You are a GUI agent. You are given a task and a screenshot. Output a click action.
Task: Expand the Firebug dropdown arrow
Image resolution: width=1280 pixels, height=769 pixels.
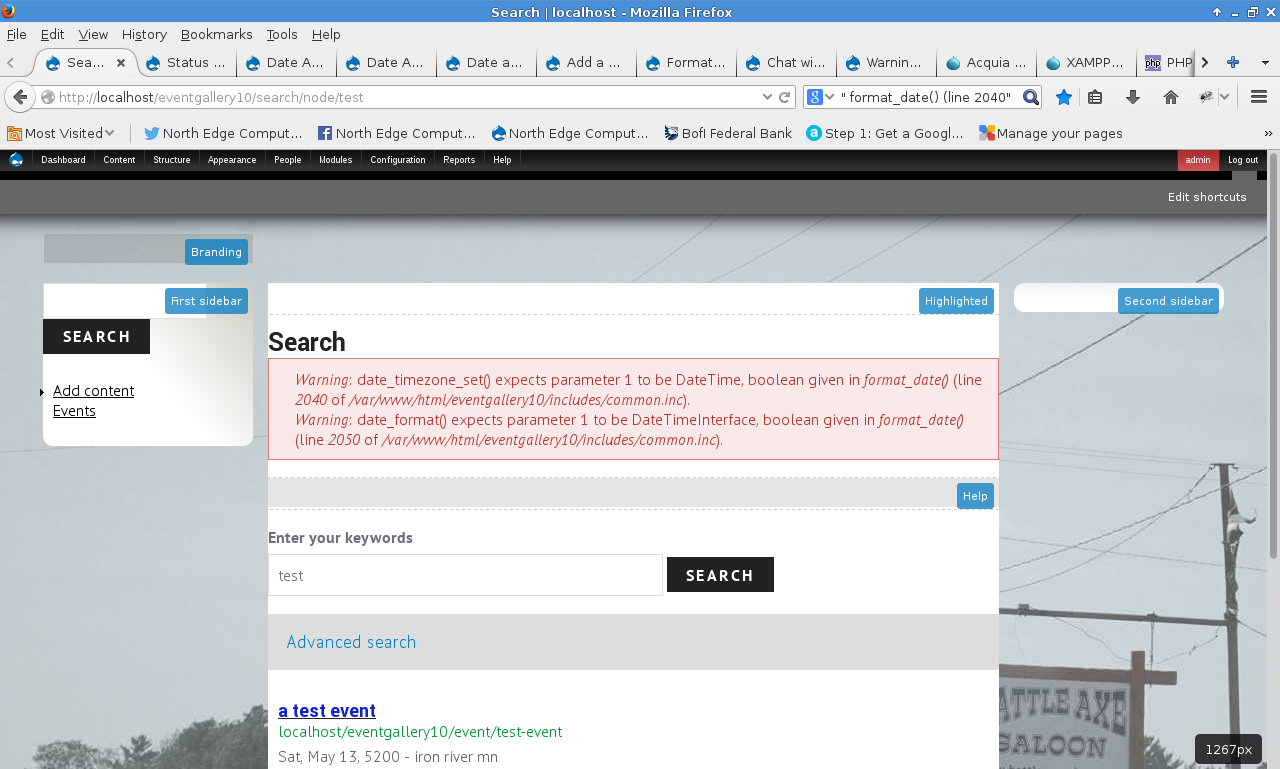pos(1226,97)
